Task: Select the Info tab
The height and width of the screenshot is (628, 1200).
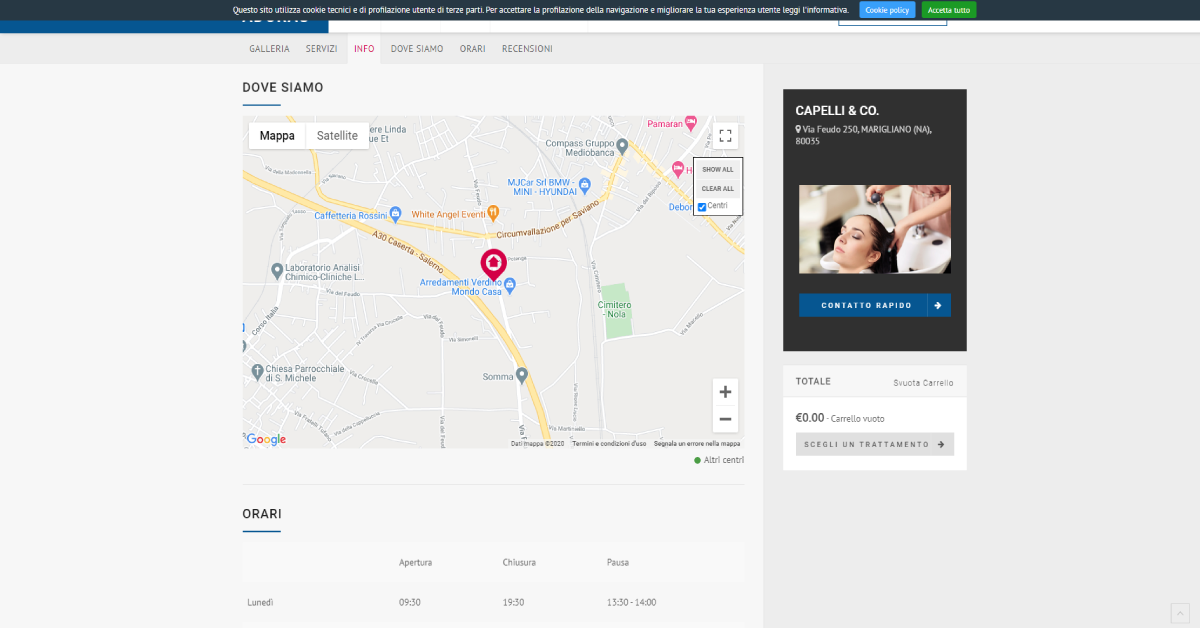Action: 364,49
